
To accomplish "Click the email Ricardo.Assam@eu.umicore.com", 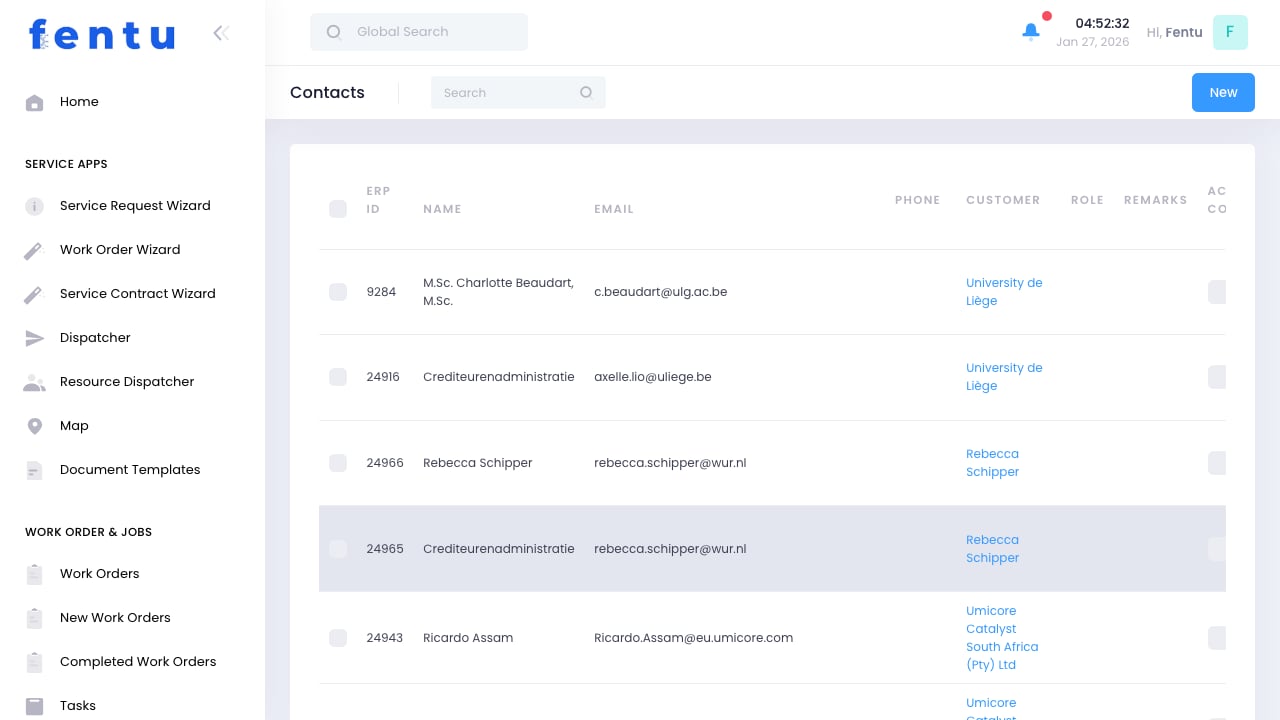I will click(x=693, y=638).
